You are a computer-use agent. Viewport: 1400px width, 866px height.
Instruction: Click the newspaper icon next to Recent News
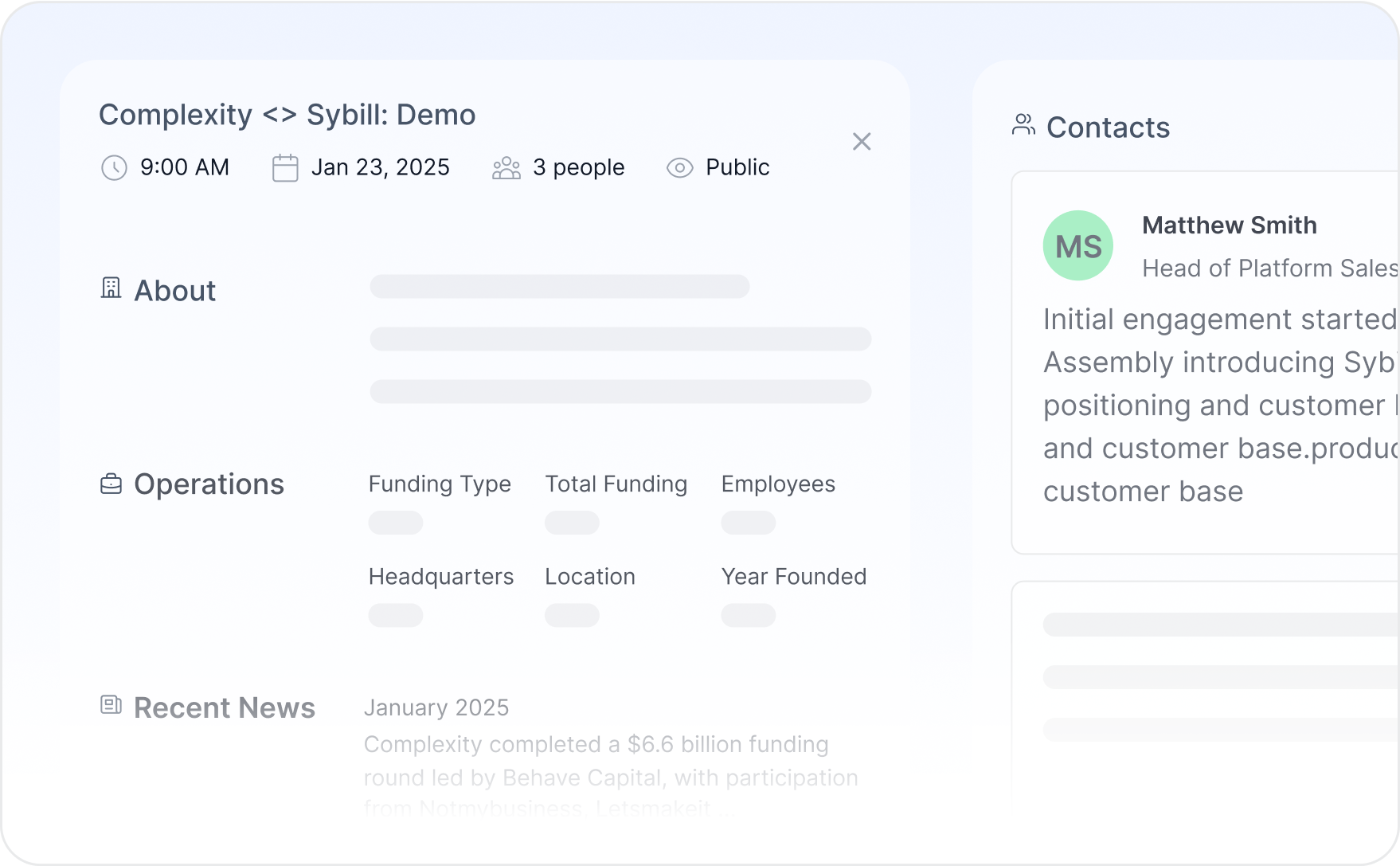pos(111,704)
